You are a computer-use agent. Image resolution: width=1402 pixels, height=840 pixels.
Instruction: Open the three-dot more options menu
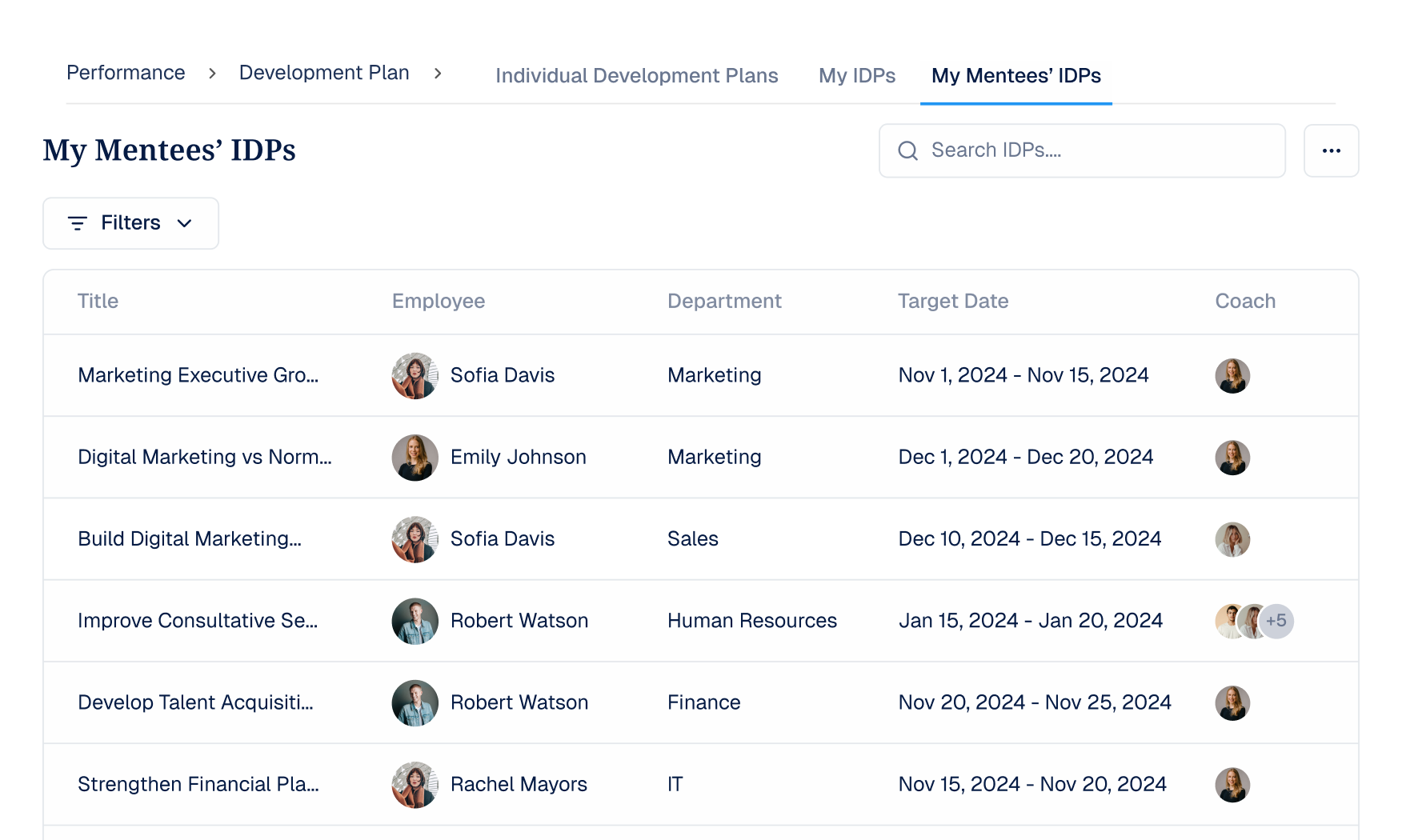(x=1331, y=150)
